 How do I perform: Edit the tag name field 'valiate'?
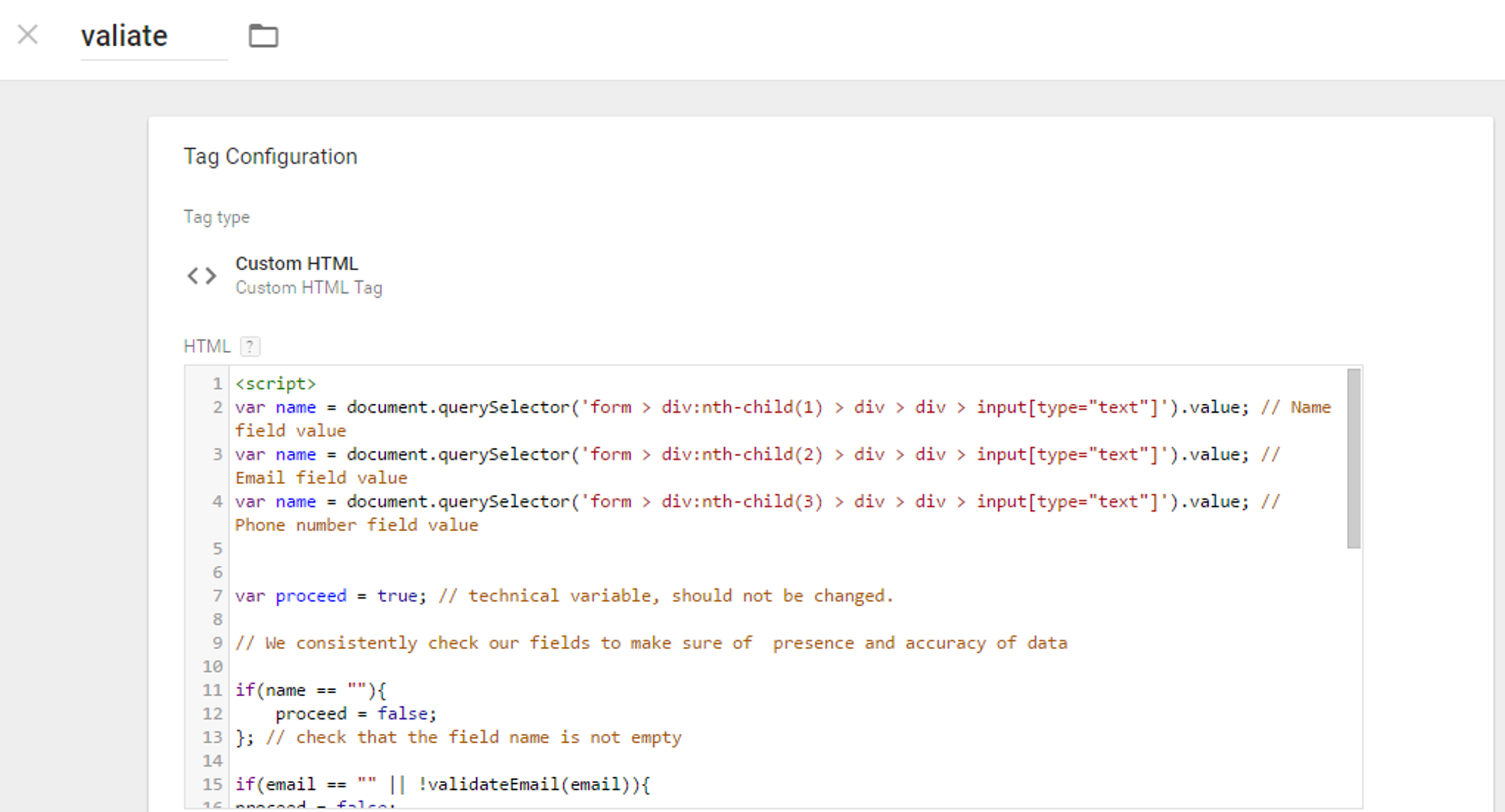pos(125,36)
